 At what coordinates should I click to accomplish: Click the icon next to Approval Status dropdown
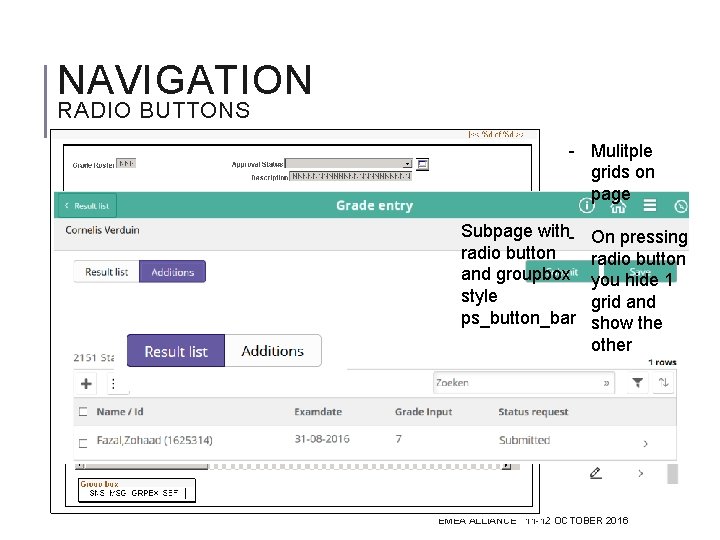[422, 164]
